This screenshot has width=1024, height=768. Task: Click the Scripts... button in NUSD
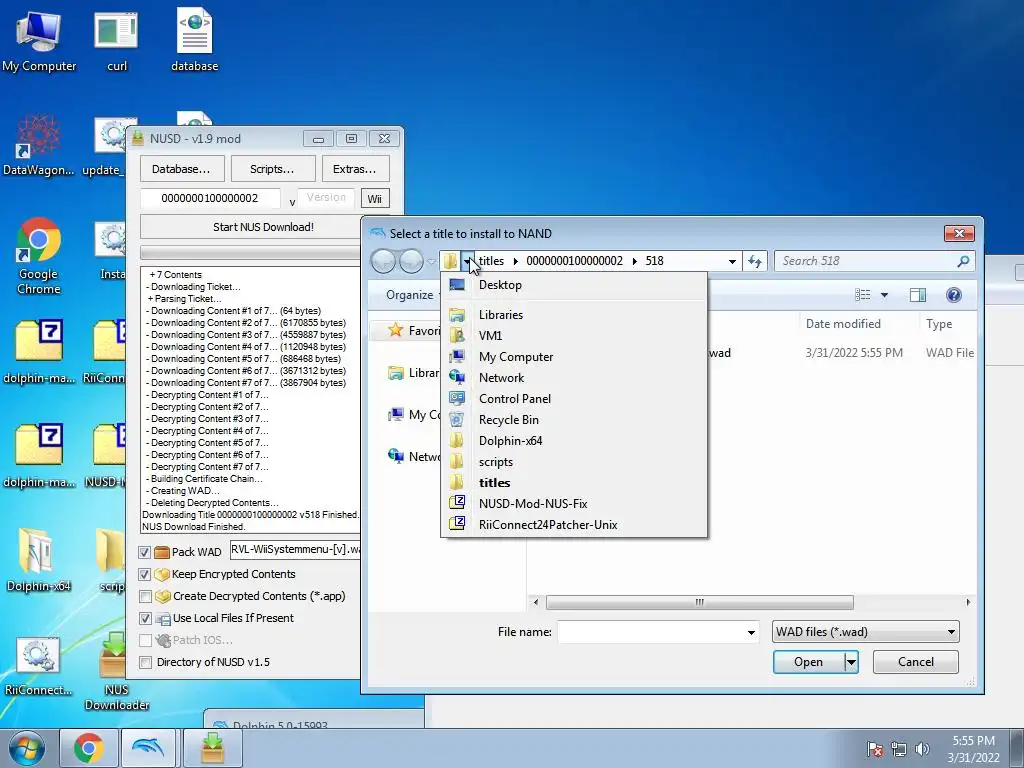pos(272,169)
